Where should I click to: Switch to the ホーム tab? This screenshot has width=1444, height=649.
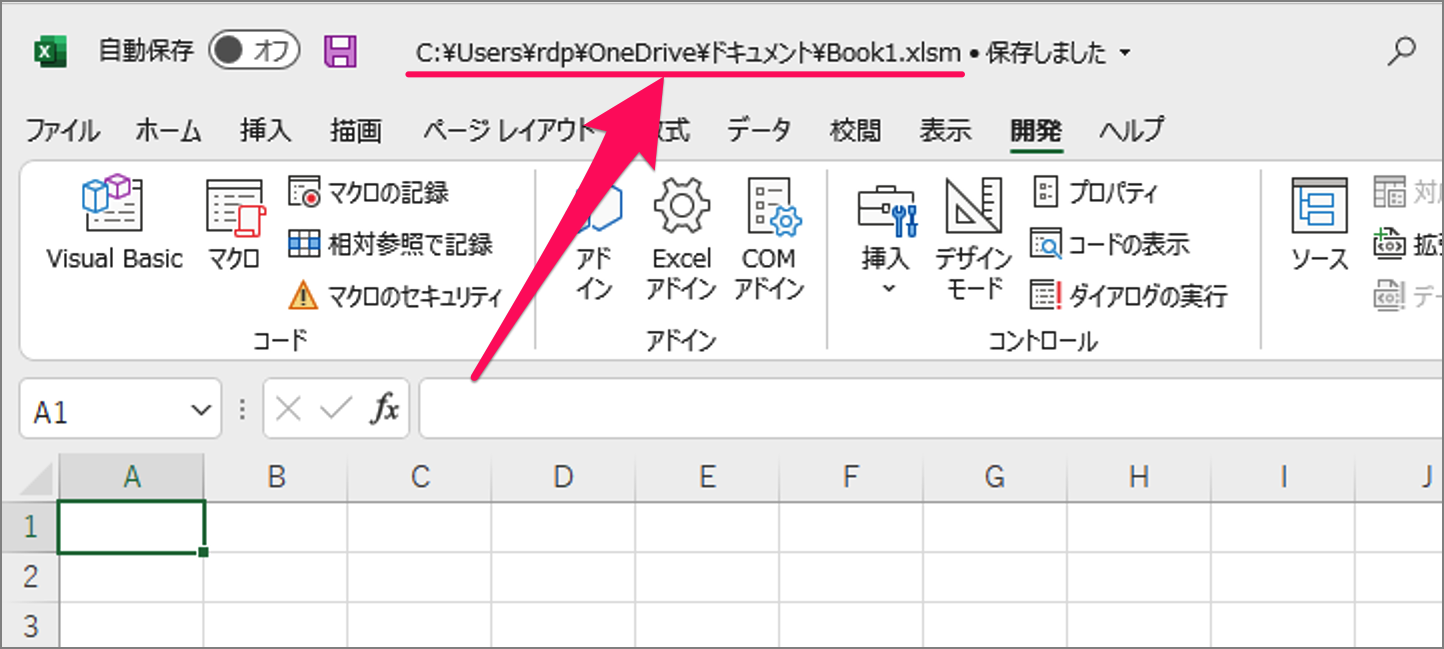168,130
